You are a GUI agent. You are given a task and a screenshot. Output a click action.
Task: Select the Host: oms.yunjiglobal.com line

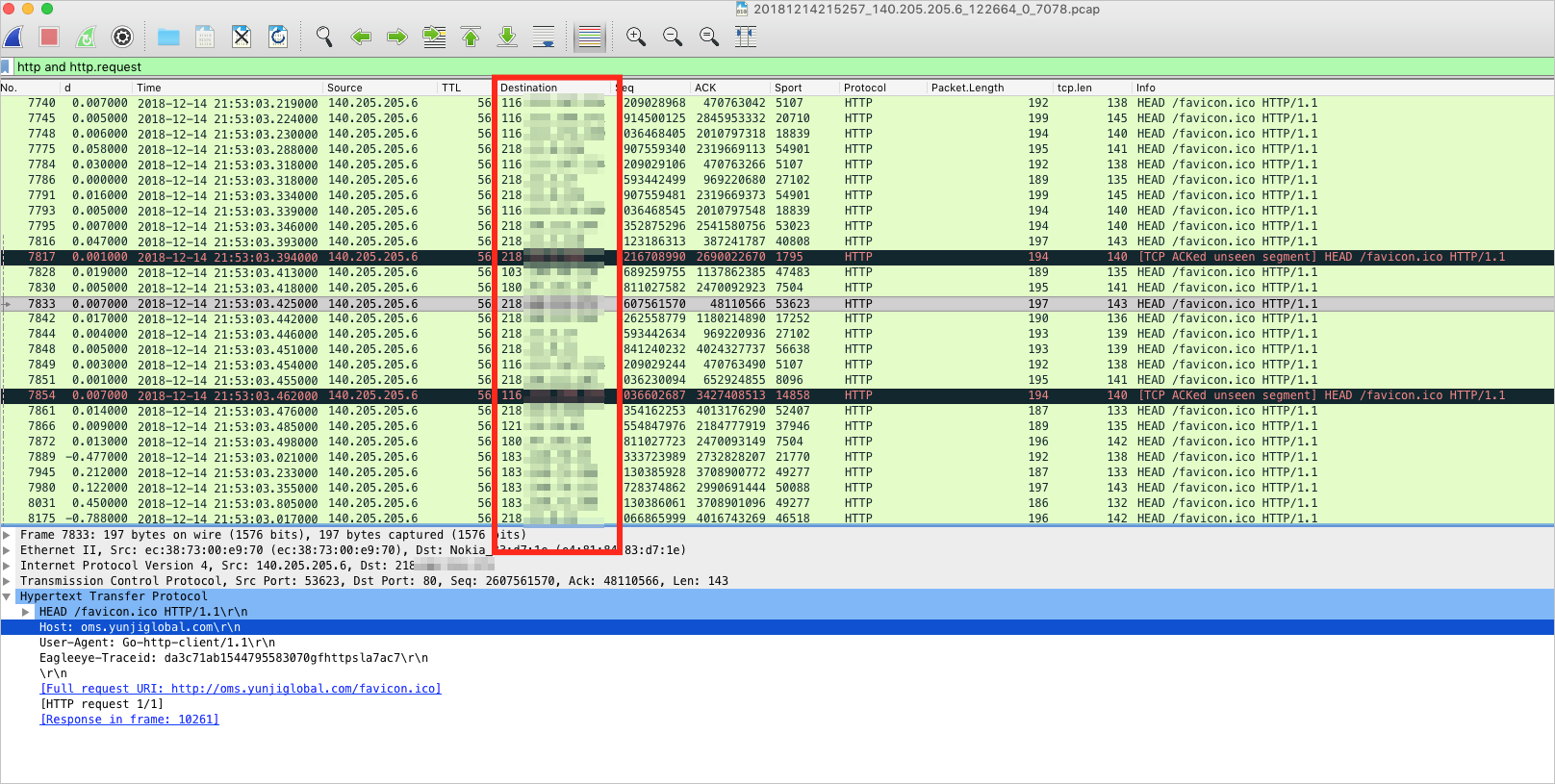tap(777, 627)
